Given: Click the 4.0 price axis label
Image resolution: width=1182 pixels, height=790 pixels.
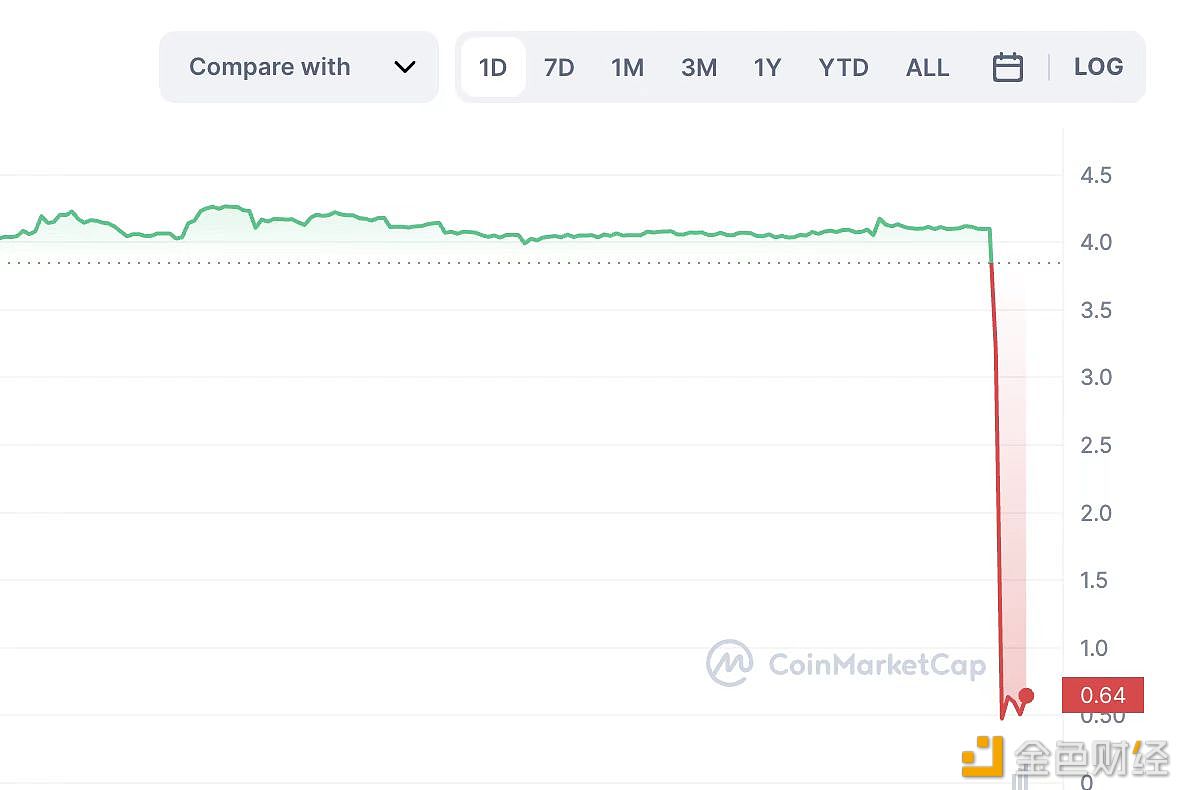Looking at the screenshot, I should click(x=1097, y=242).
